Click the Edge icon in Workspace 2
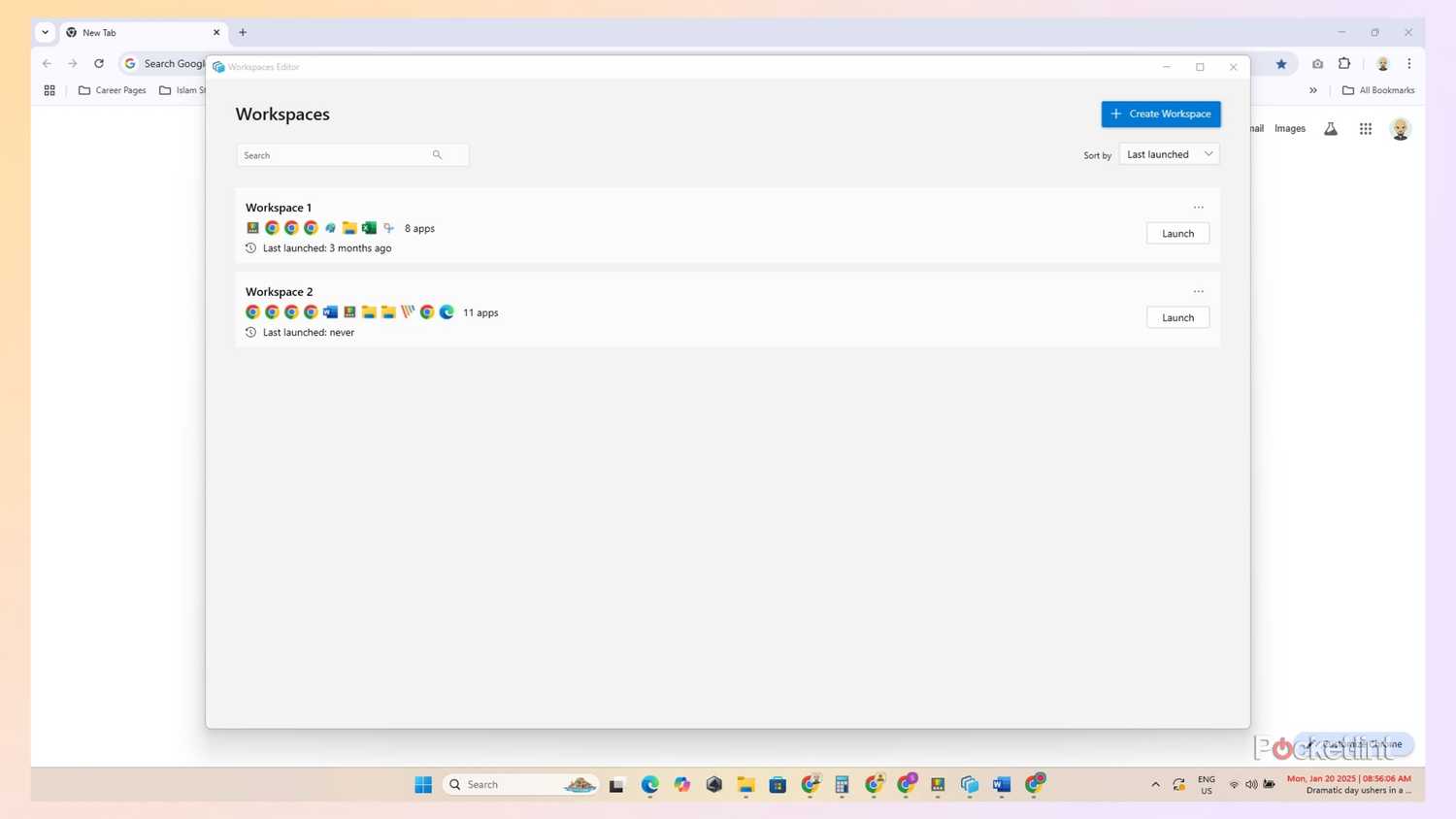 447,312
